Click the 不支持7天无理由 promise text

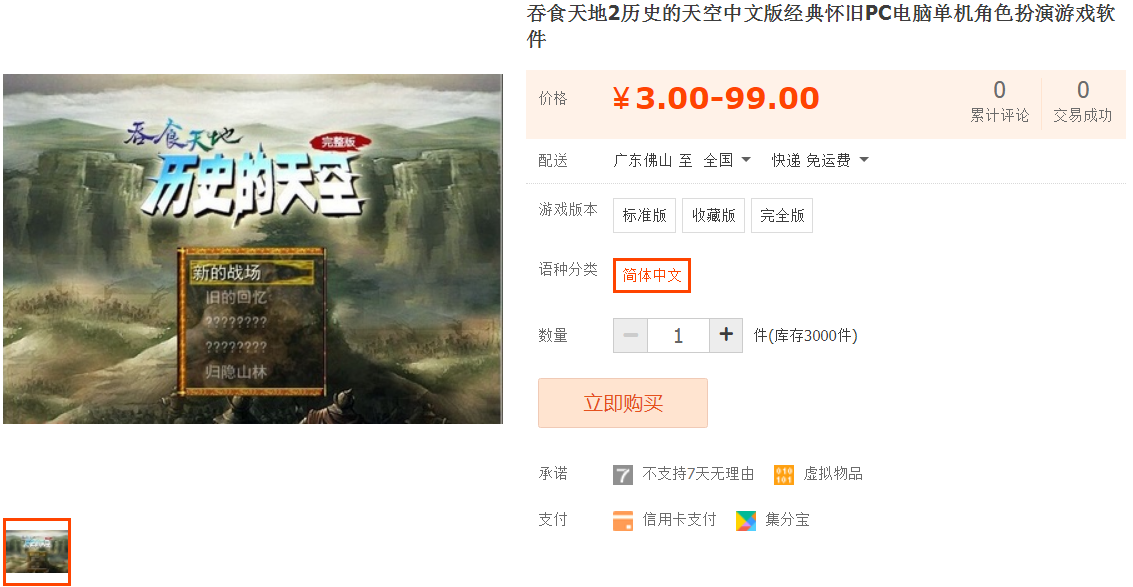pos(698,474)
